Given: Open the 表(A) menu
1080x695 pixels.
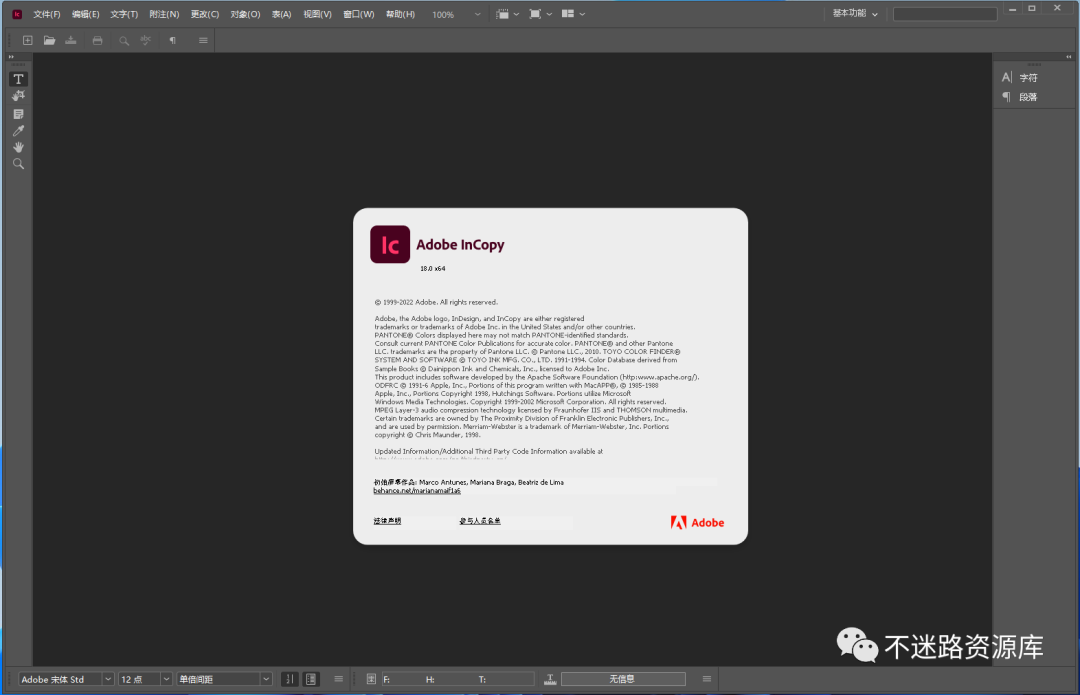Looking at the screenshot, I should [281, 14].
